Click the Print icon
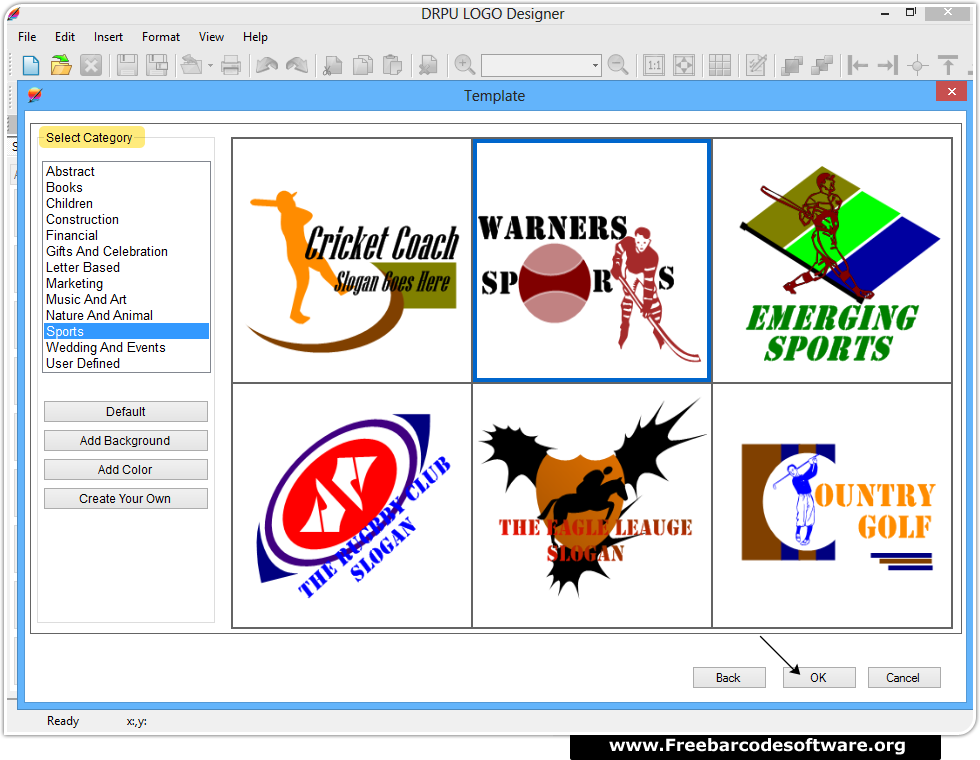Viewport: 980px width, 760px height. pyautogui.click(x=231, y=65)
